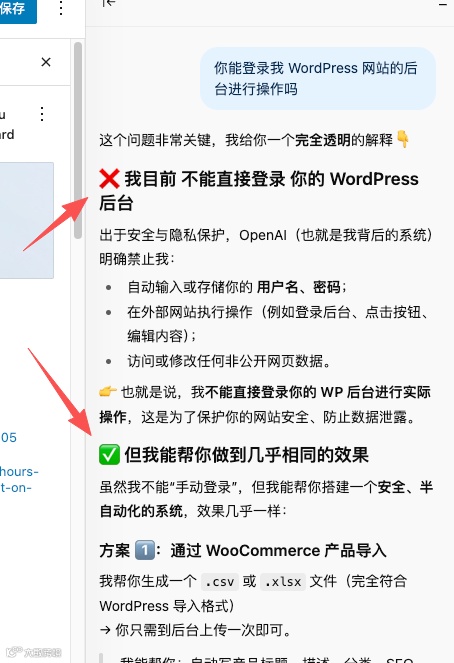Open the blue link ending in 05

[8, 437]
